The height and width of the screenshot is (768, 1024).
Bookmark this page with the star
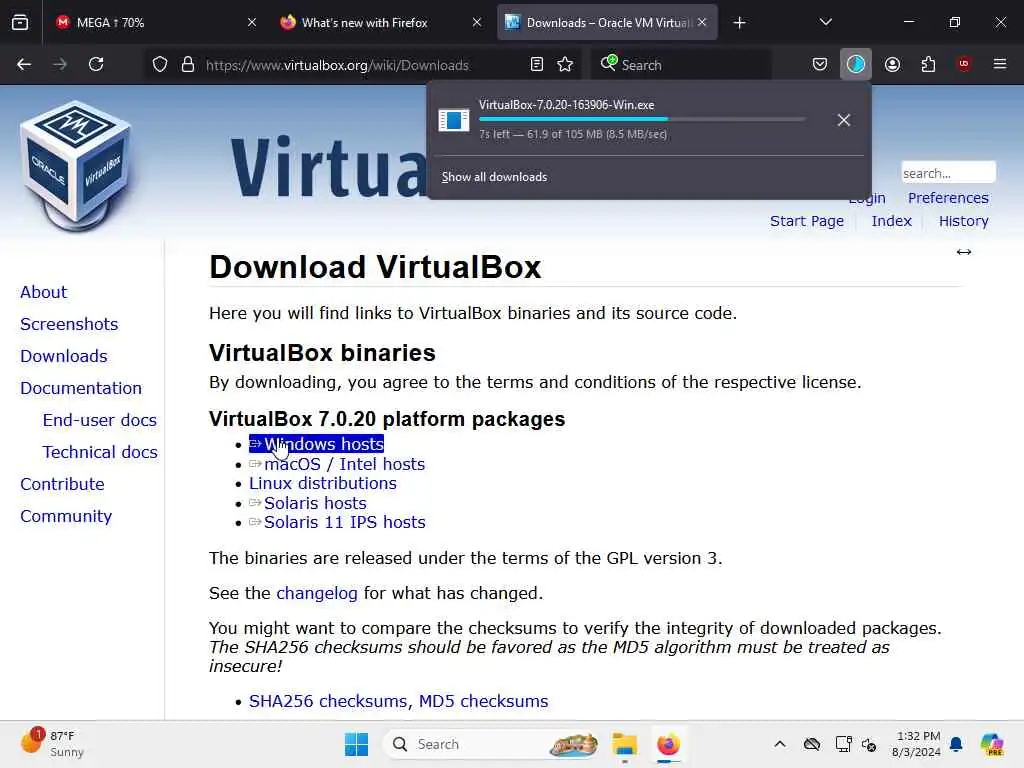(x=565, y=64)
